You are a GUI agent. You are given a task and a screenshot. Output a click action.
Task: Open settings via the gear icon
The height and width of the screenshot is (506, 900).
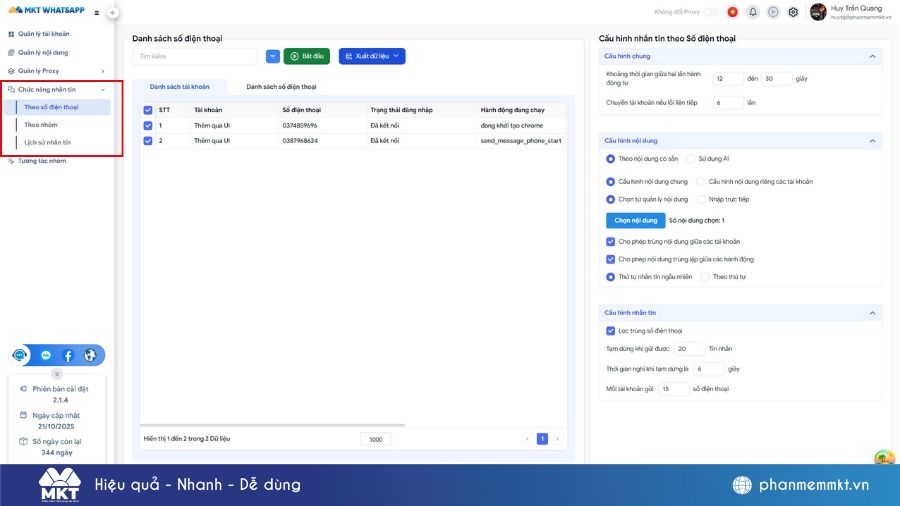tap(793, 12)
